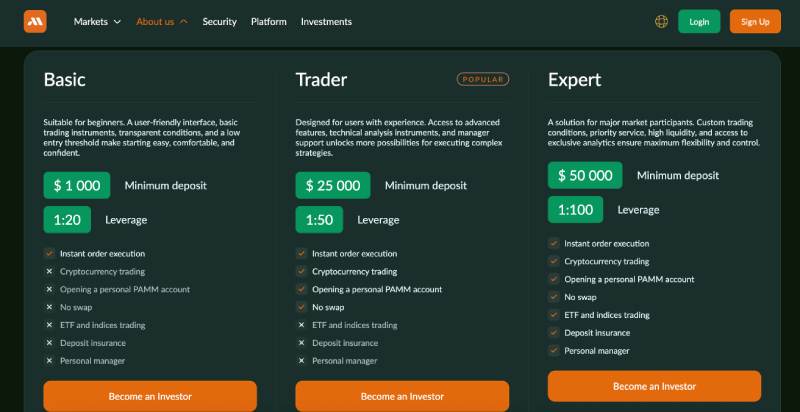This screenshot has width=800, height=412.
Task: Click the X icon beside Trader ETF and indices trading
Action: coord(301,325)
